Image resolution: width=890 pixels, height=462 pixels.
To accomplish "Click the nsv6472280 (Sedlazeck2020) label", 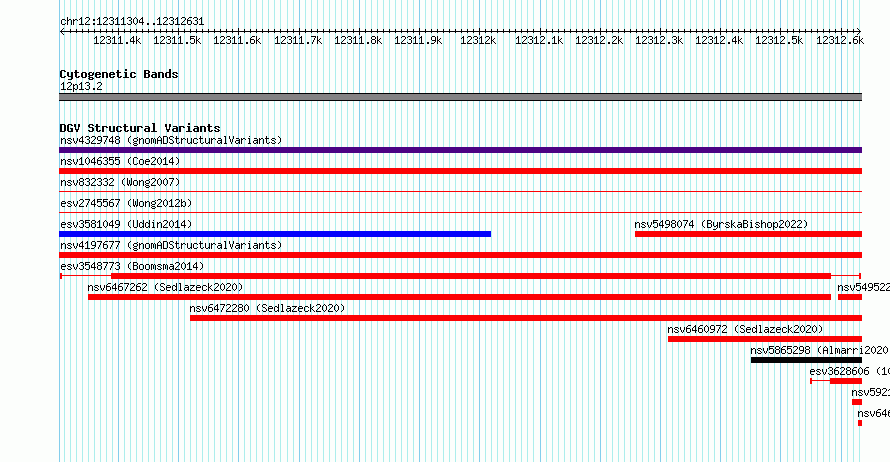I will point(267,308).
